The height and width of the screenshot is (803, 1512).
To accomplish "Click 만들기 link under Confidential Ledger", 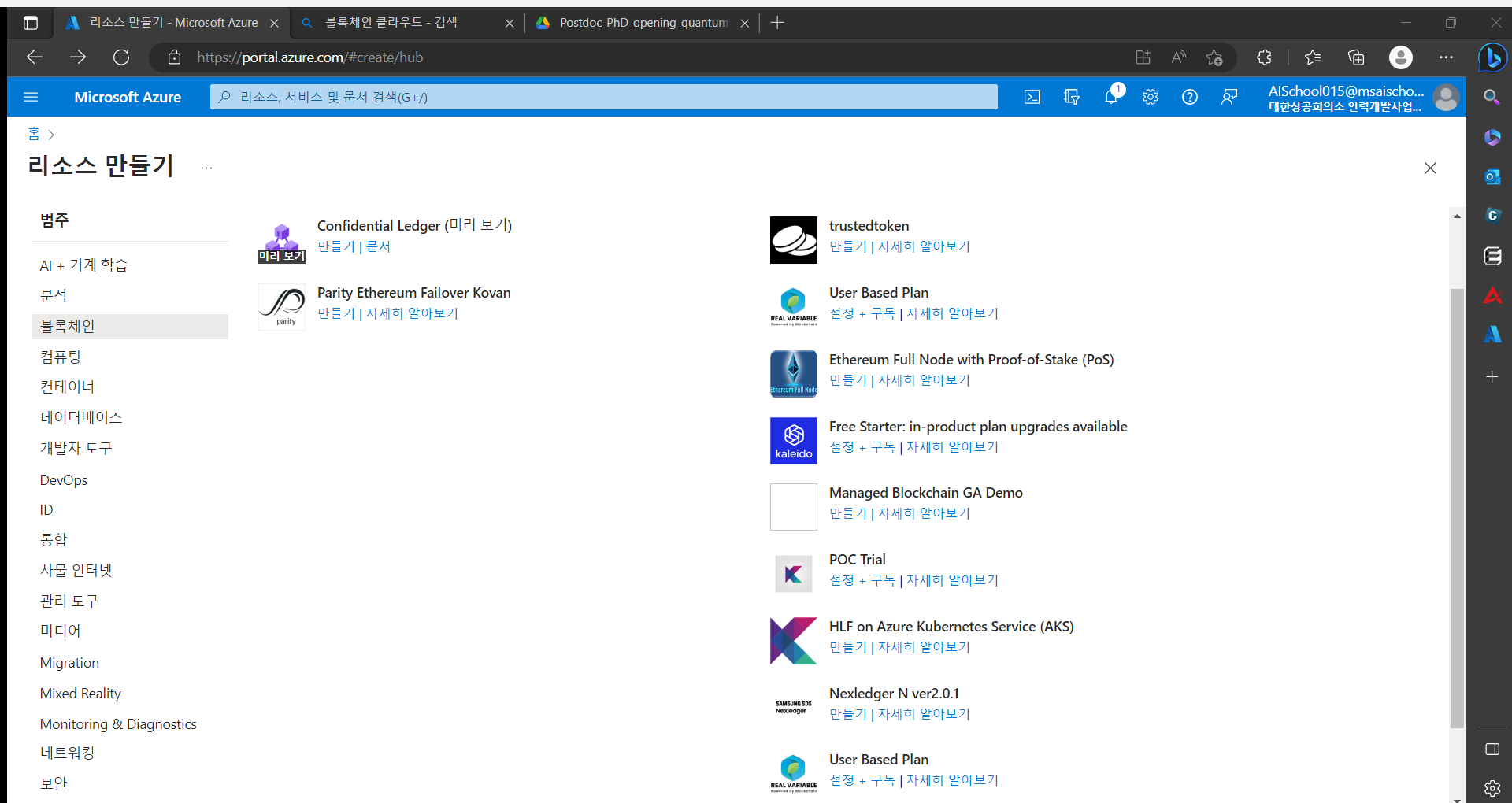I will (x=336, y=246).
